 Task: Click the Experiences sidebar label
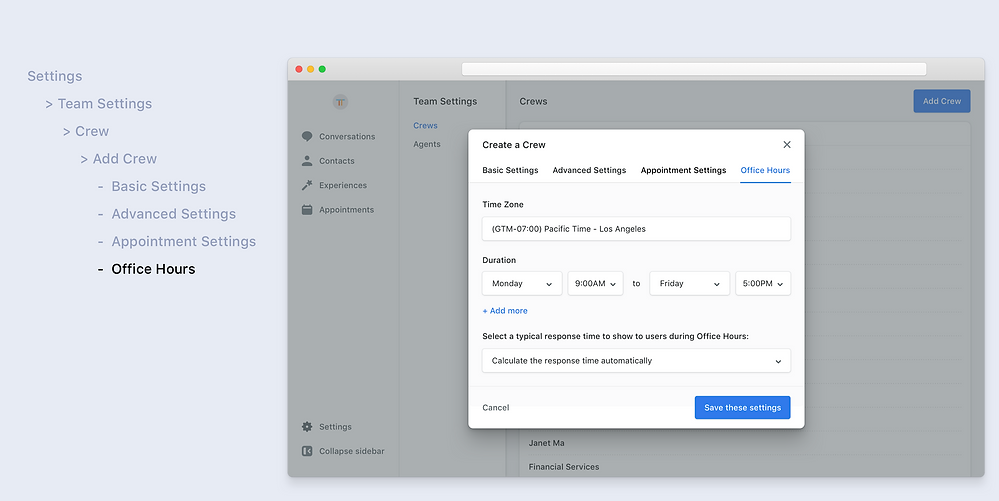point(343,185)
